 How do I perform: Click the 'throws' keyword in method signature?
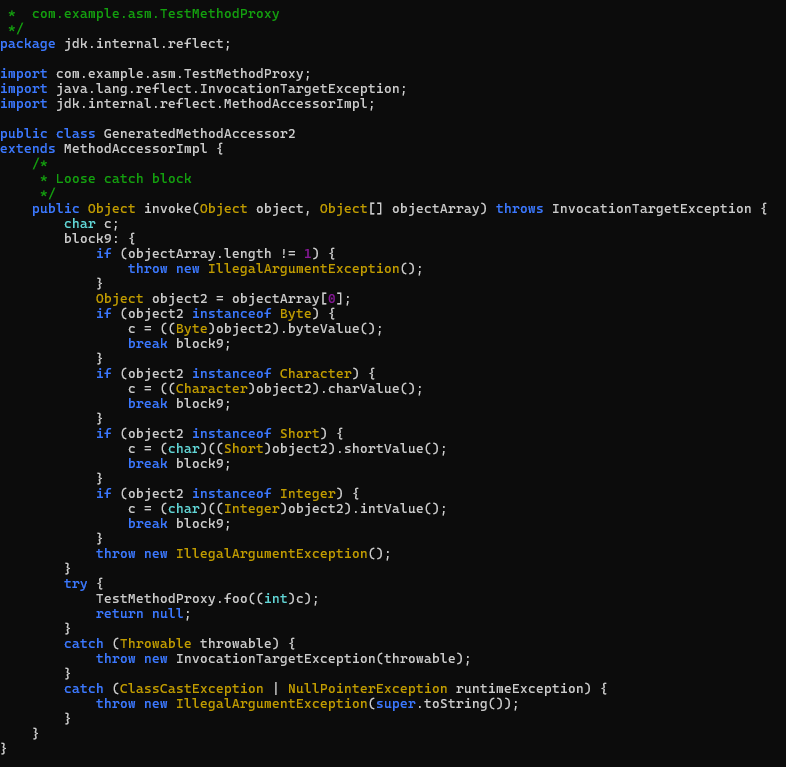pos(519,209)
